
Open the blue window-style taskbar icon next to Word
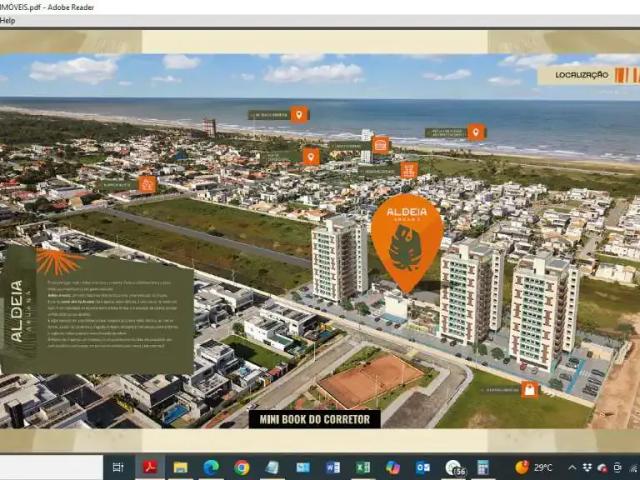click(303, 467)
